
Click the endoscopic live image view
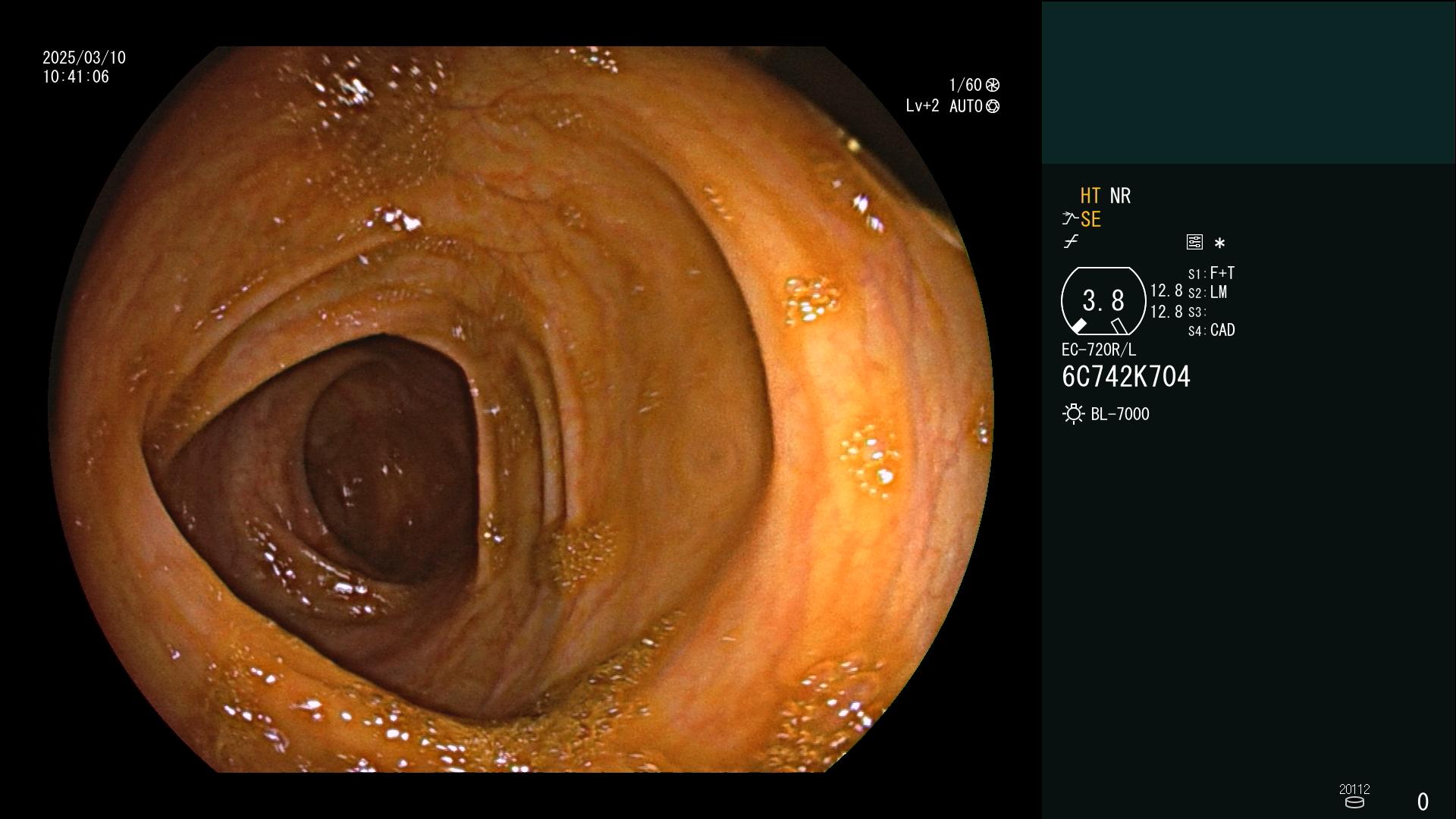click(521, 409)
